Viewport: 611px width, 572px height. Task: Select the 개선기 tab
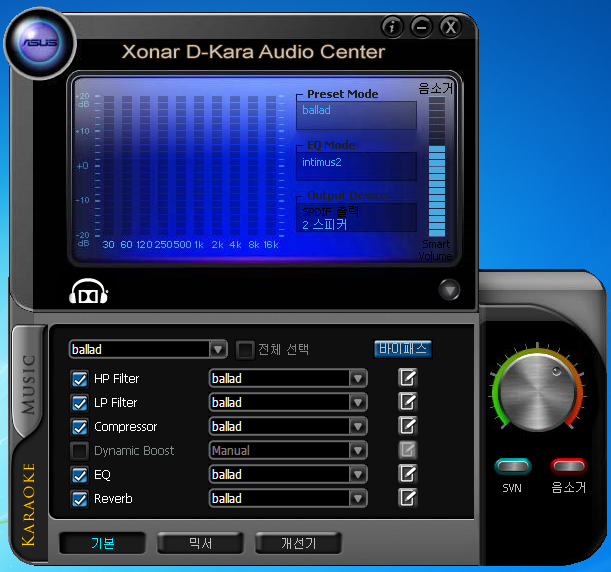coord(298,543)
